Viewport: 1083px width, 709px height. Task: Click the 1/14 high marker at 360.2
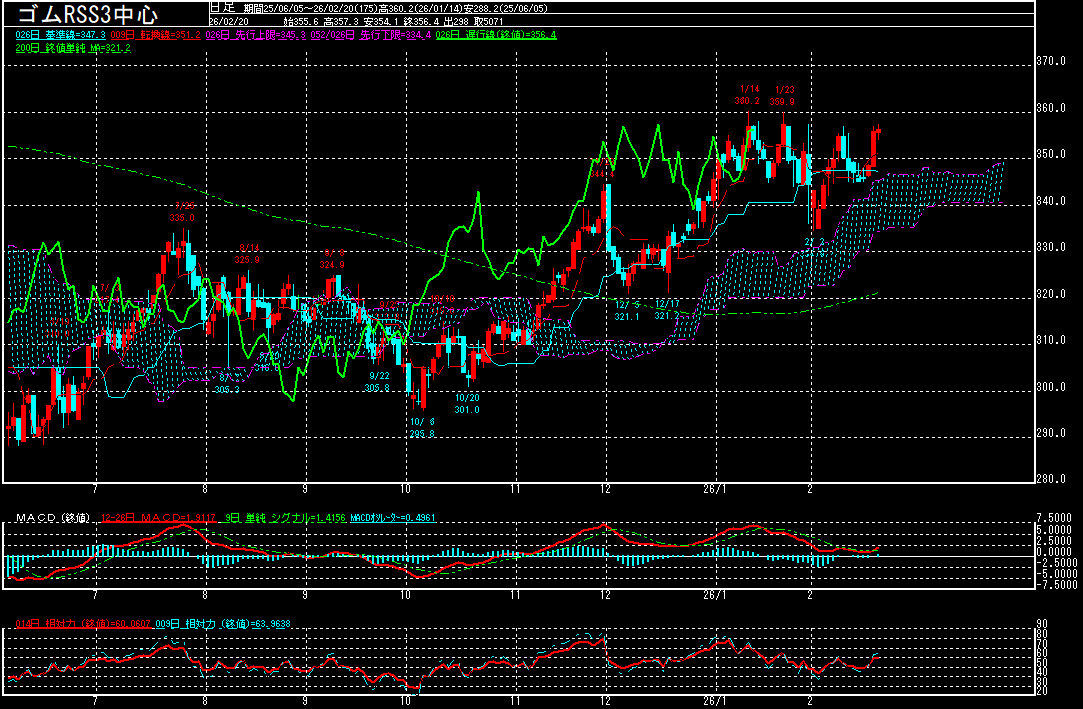coord(748,95)
